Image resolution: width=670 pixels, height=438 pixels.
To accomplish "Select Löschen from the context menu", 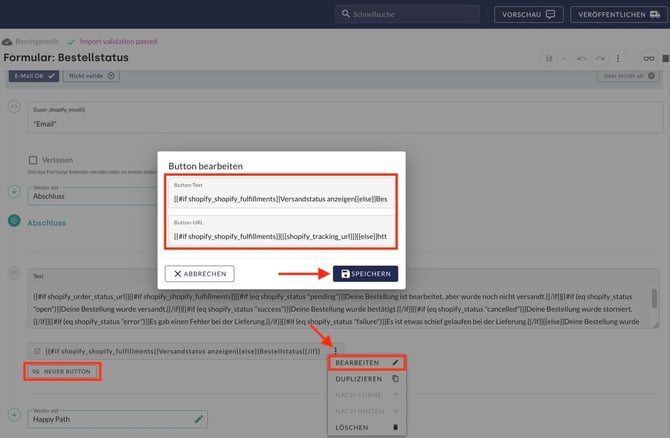I will point(367,427).
